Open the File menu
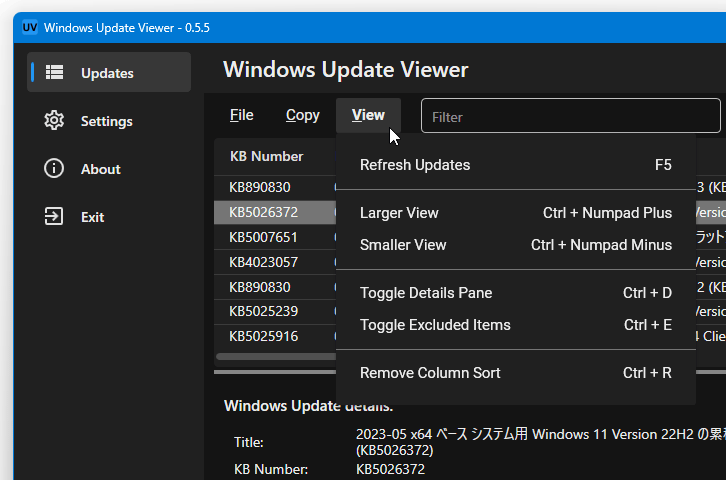 click(241, 115)
